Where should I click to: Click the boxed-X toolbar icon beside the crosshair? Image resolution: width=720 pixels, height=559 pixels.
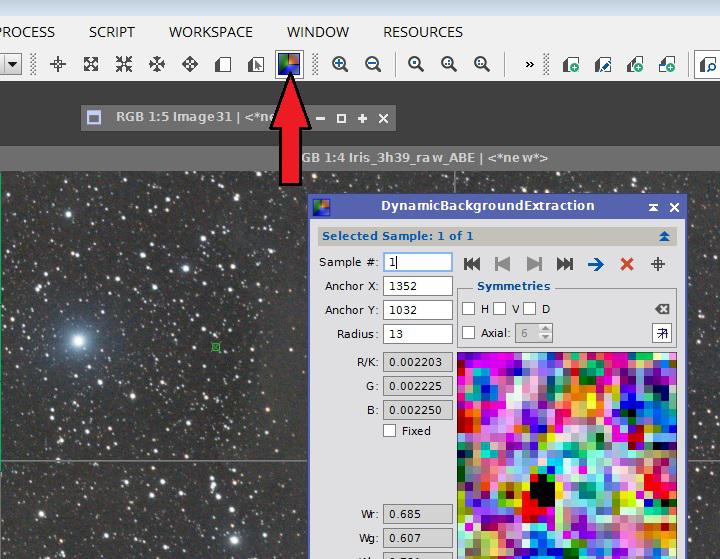91,64
